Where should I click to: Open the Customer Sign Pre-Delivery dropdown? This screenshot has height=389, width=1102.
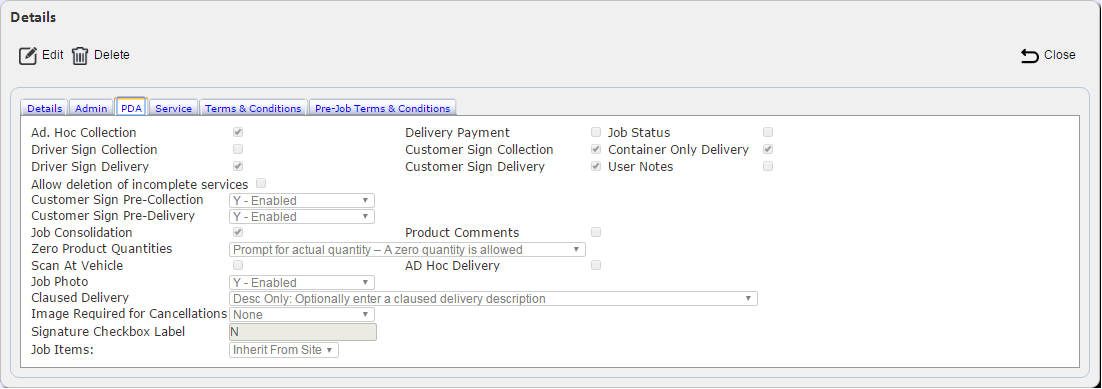(302, 217)
